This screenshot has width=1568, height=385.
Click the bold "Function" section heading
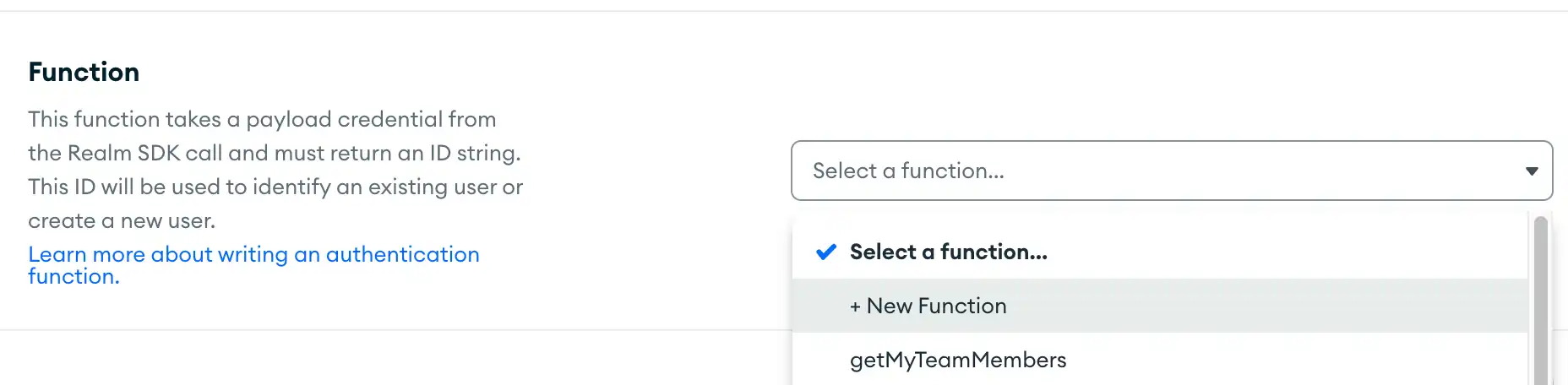pyautogui.click(x=84, y=73)
